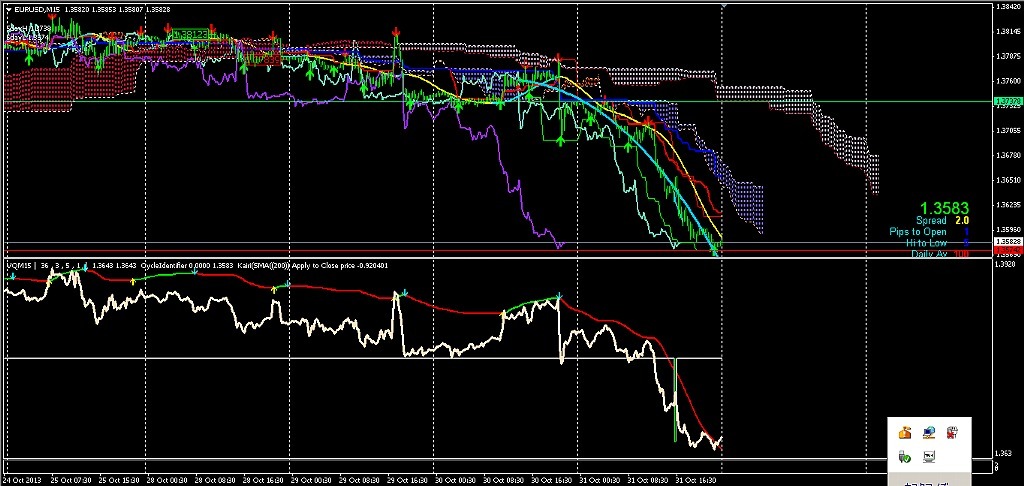Click the 24 Oct 2013 date label
Screen dimensions: 1024x486
click(23, 480)
